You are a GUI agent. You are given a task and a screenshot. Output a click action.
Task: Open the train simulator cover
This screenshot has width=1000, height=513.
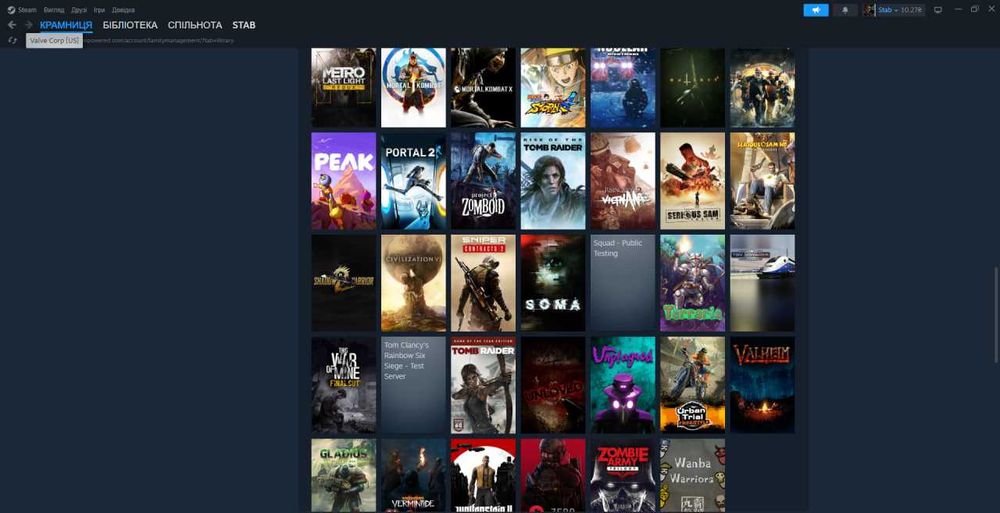pyautogui.click(x=763, y=283)
